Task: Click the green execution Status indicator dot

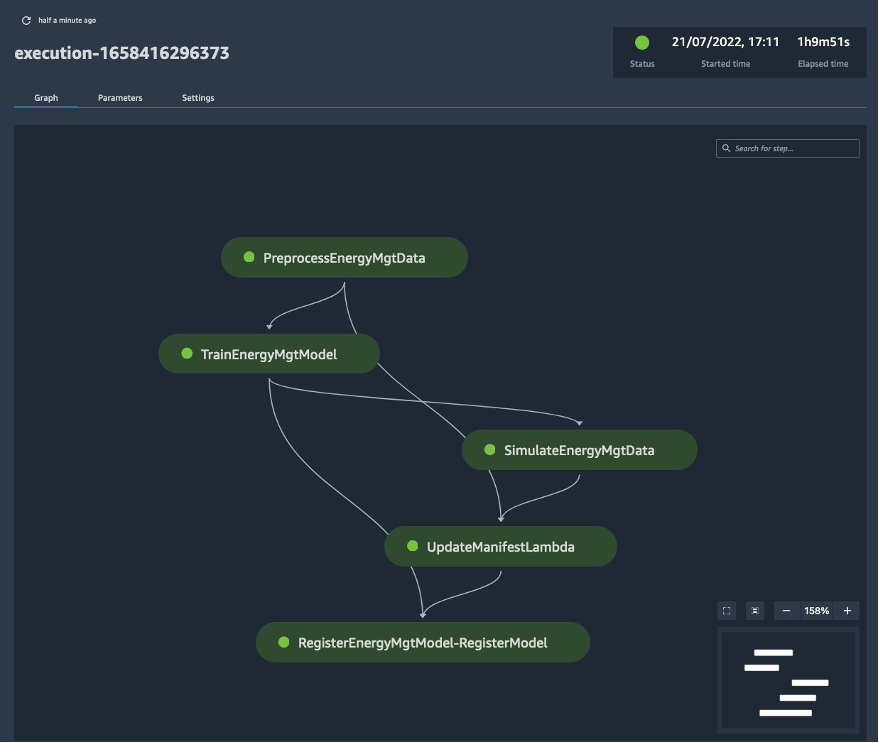Action: point(641,42)
